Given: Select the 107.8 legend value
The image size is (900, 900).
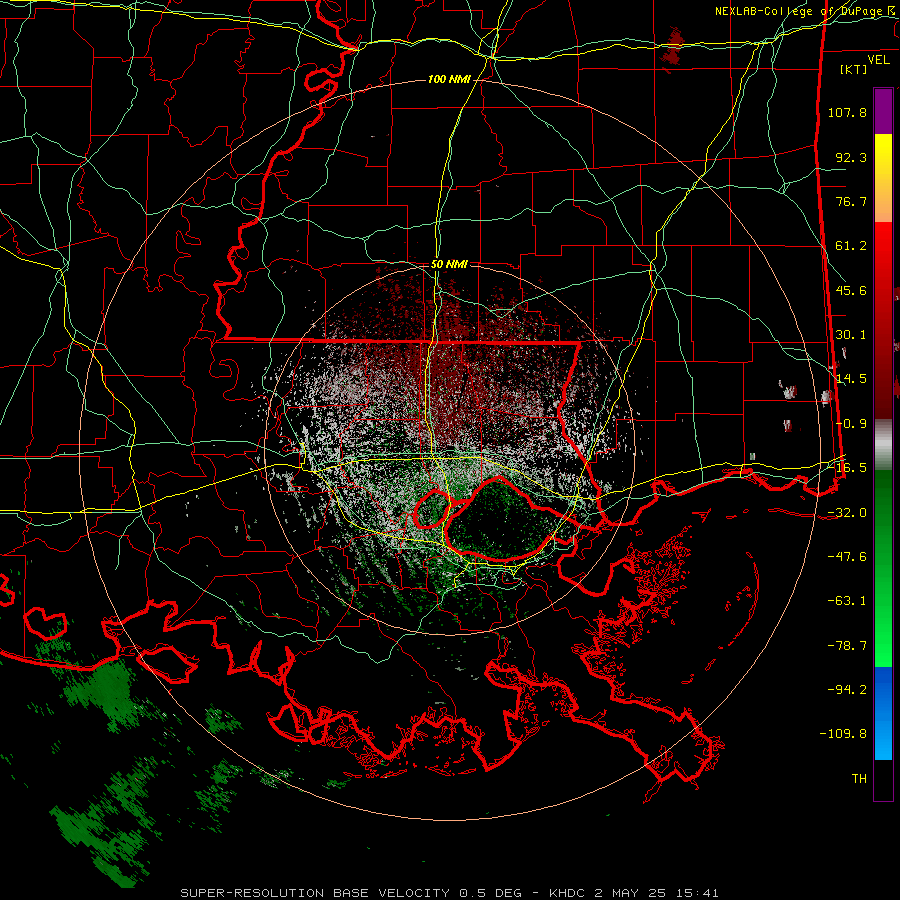Looking at the screenshot, I should coord(847,112).
